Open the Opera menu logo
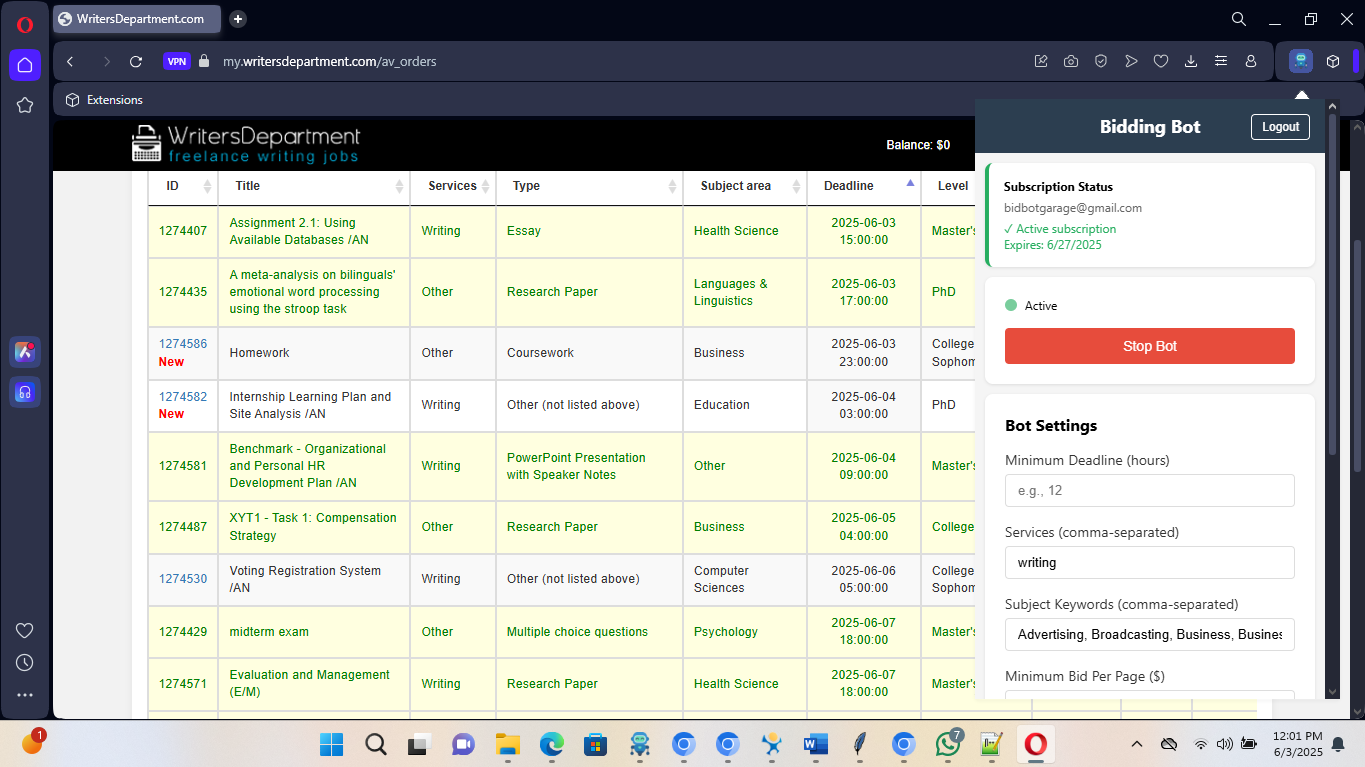Viewport: 1365px width, 767px height. (25, 25)
